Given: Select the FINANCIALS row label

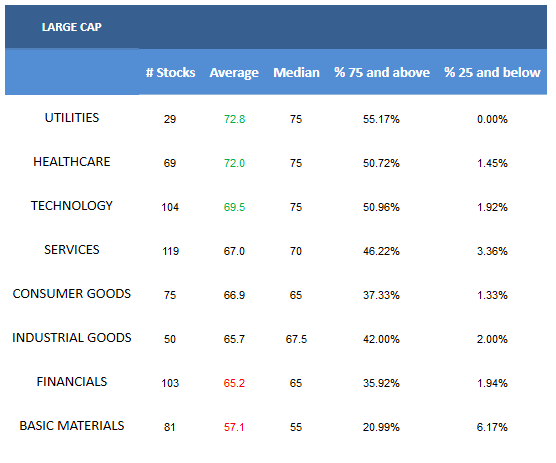Looking at the screenshot, I should click(72, 381).
